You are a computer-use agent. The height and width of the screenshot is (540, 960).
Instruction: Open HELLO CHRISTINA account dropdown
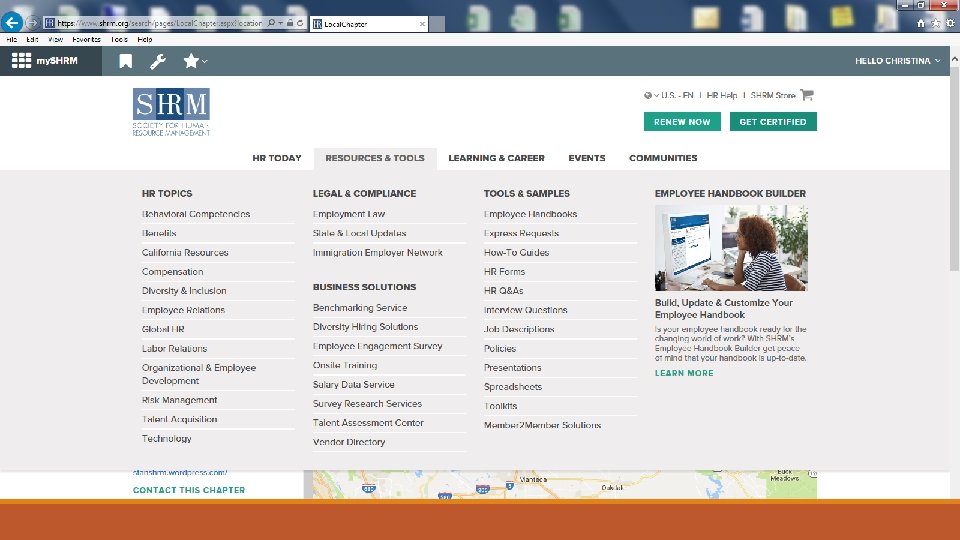pos(898,61)
